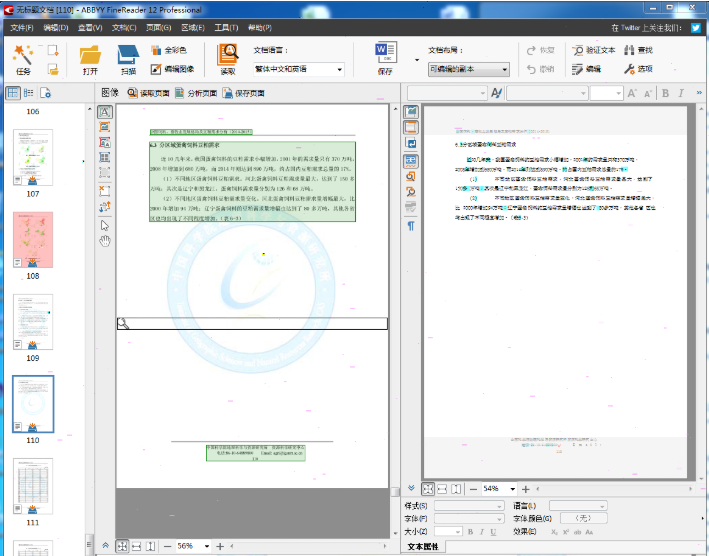Toggle superscript effect button
Viewport: 709px width, 556px height.
point(566,532)
